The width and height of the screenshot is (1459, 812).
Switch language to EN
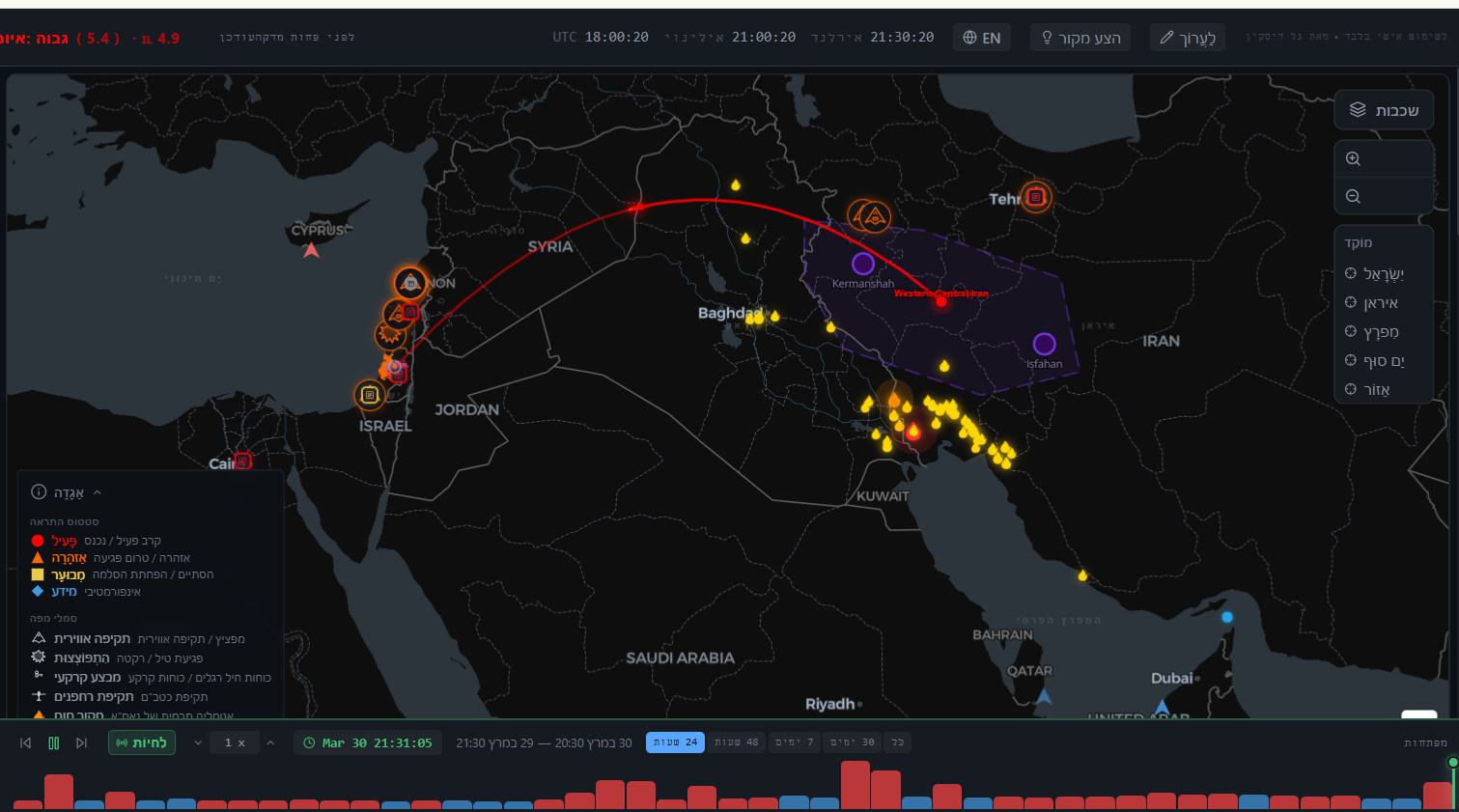[982, 38]
